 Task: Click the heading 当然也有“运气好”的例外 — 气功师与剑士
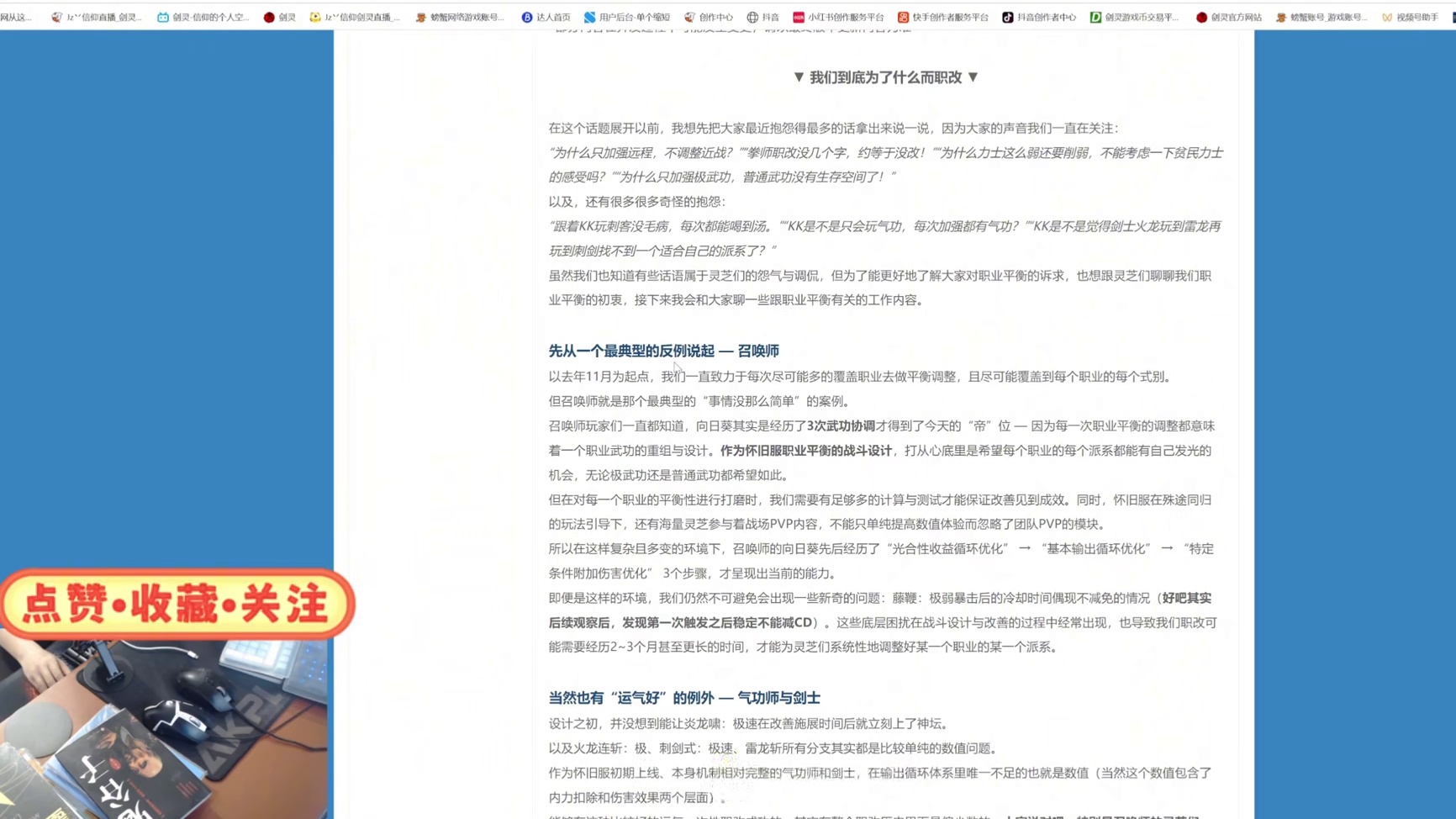pos(684,698)
